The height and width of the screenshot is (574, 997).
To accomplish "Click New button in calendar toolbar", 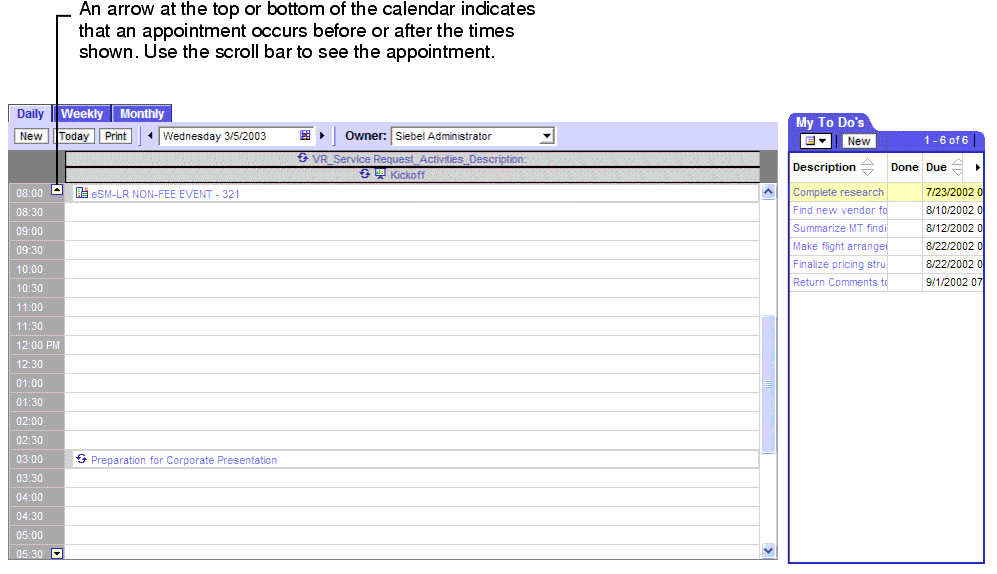I will coord(31,136).
